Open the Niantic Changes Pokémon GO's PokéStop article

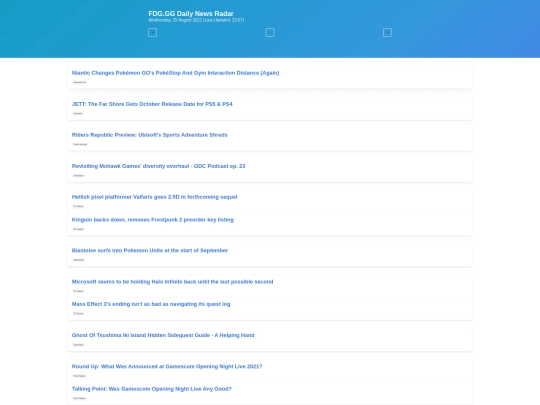click(175, 73)
